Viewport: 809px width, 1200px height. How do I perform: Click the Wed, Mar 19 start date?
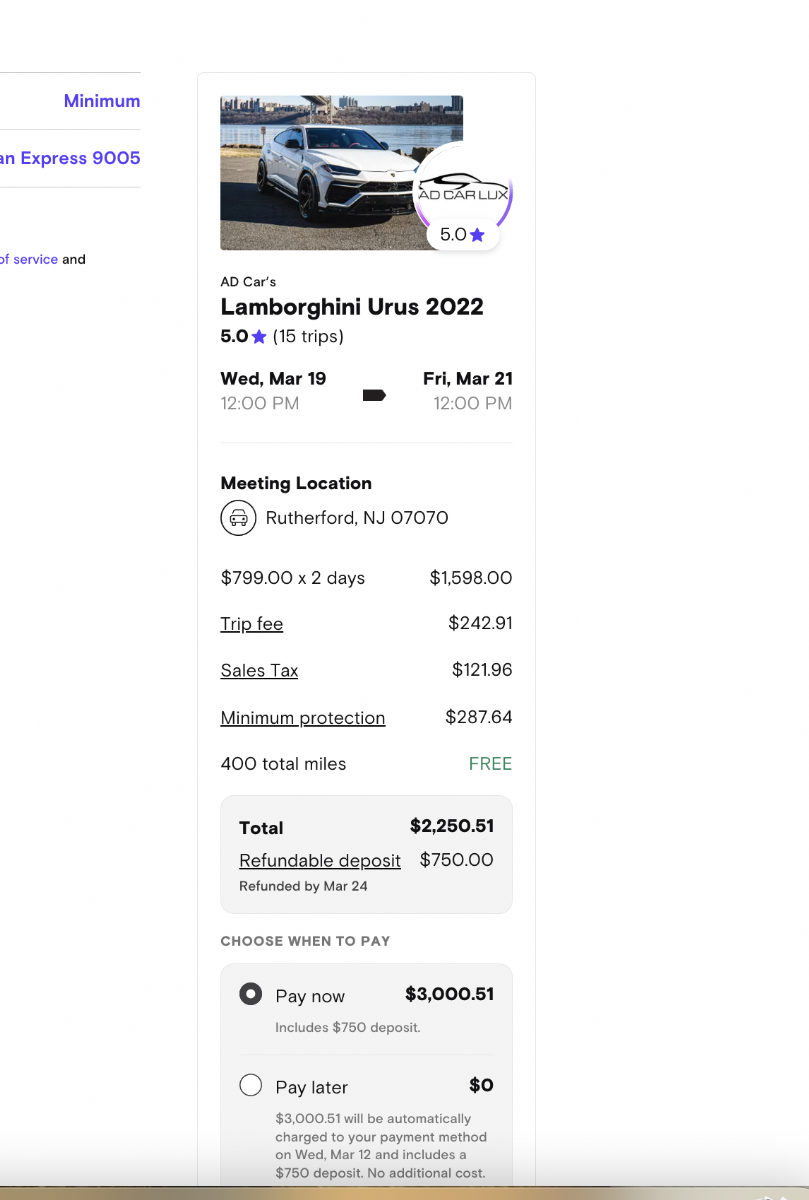coord(273,379)
